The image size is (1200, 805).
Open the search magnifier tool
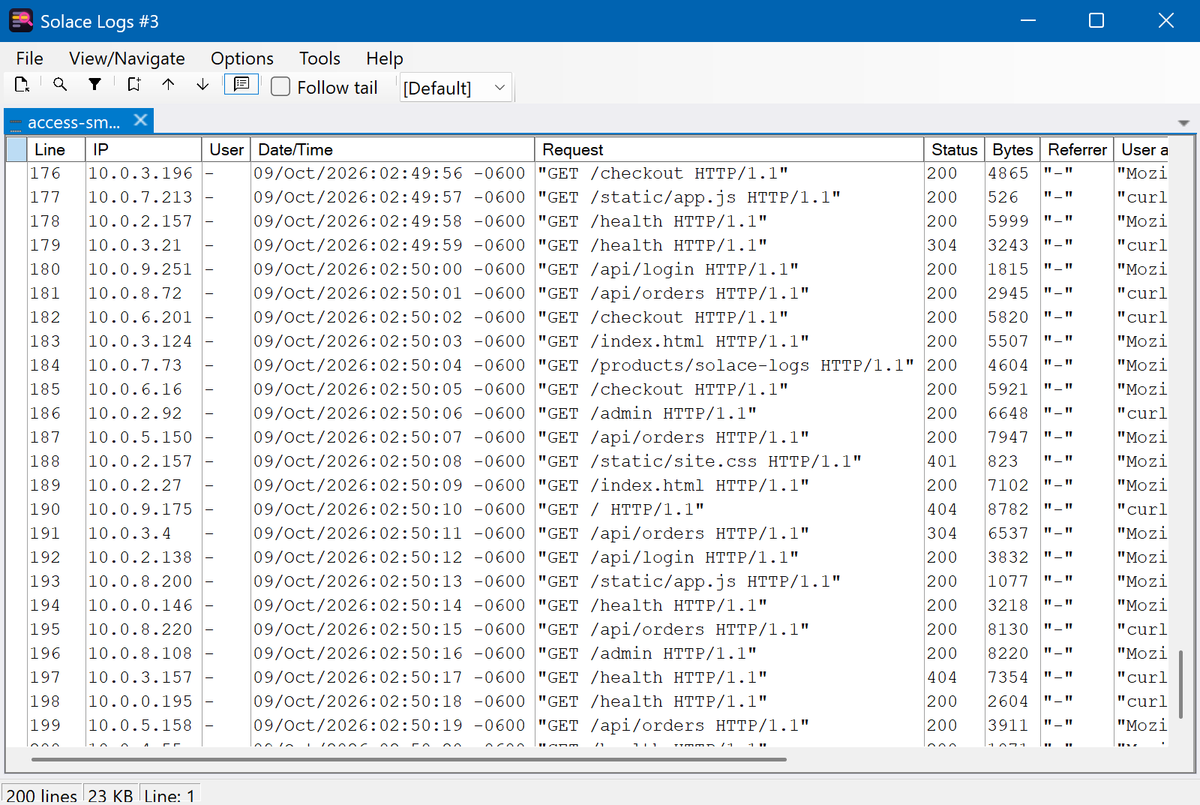coord(60,85)
